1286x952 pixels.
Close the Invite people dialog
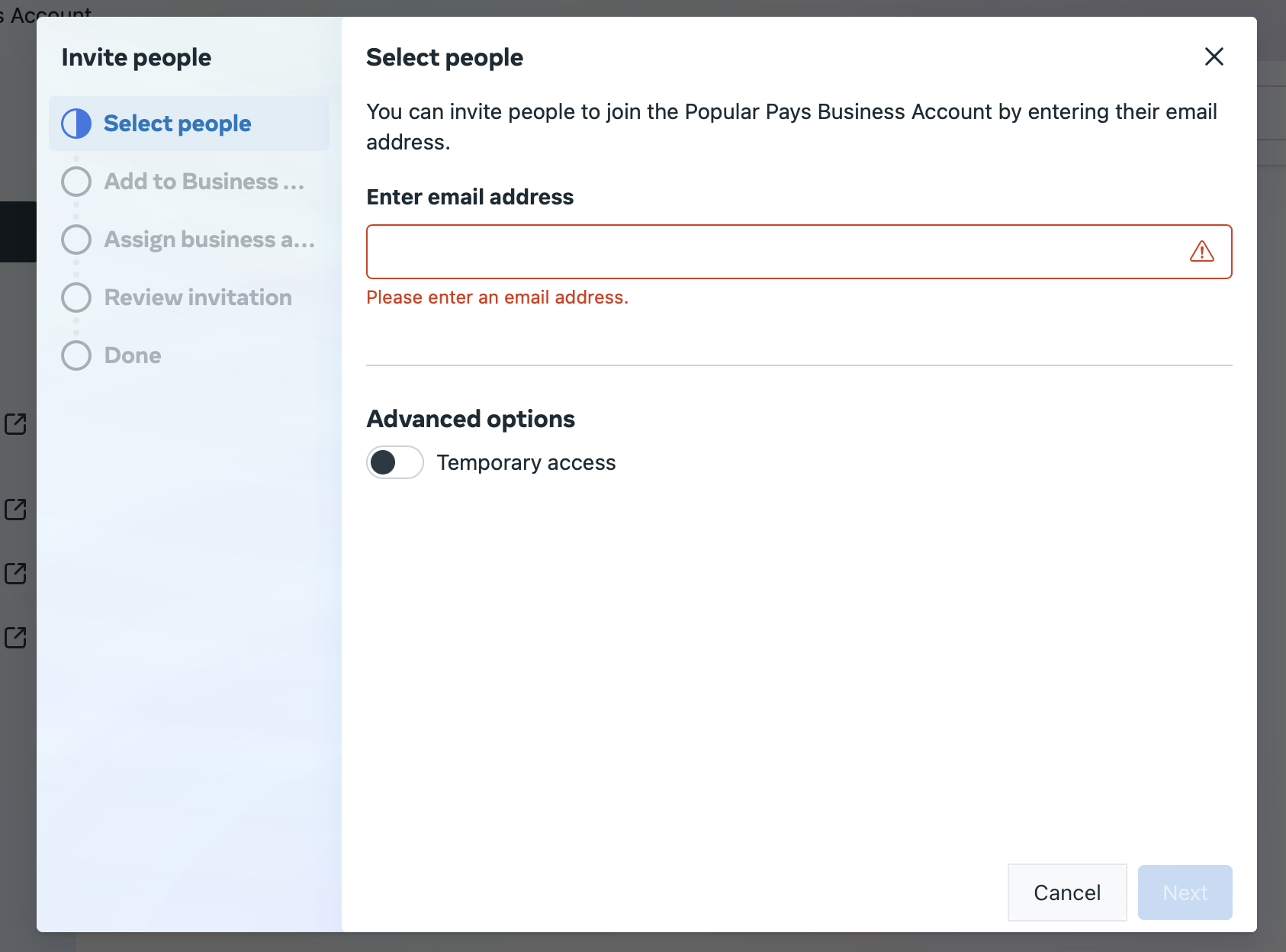tap(1214, 56)
